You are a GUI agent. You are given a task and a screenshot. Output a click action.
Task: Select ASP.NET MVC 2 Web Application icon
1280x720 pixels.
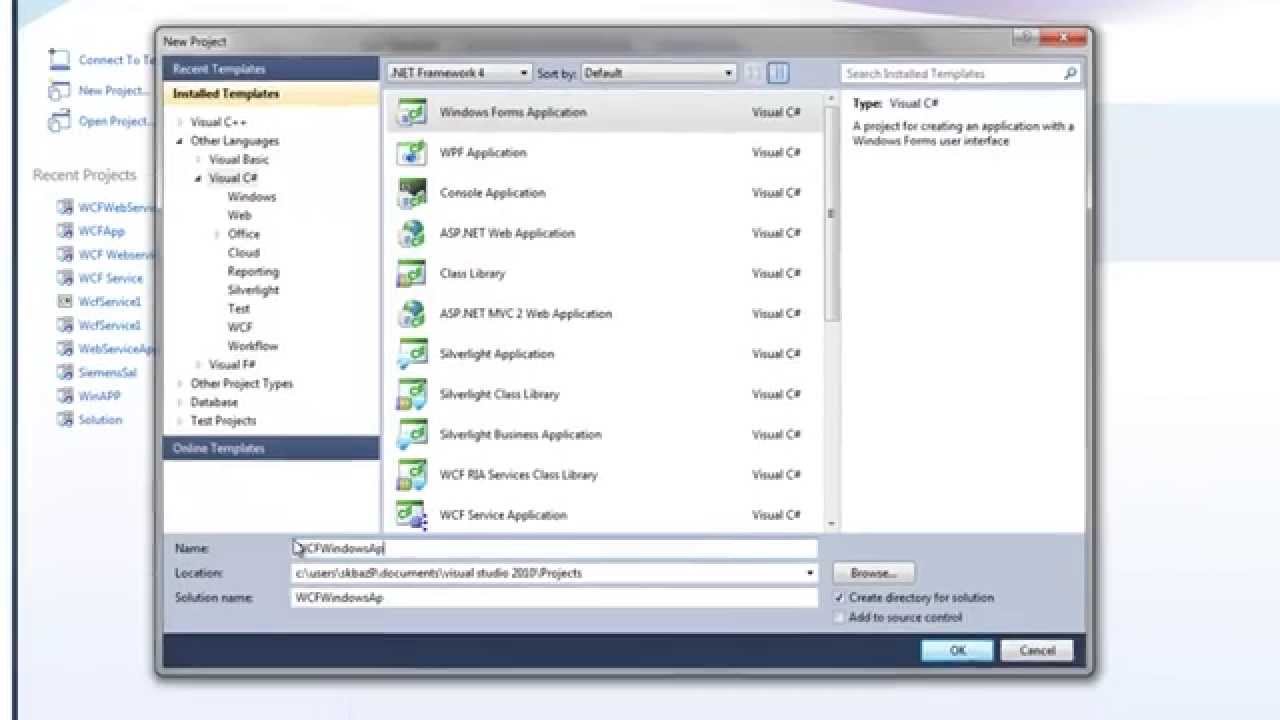point(412,313)
